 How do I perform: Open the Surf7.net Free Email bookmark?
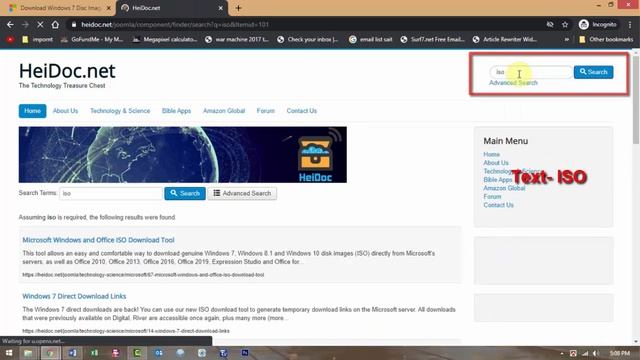pos(432,40)
